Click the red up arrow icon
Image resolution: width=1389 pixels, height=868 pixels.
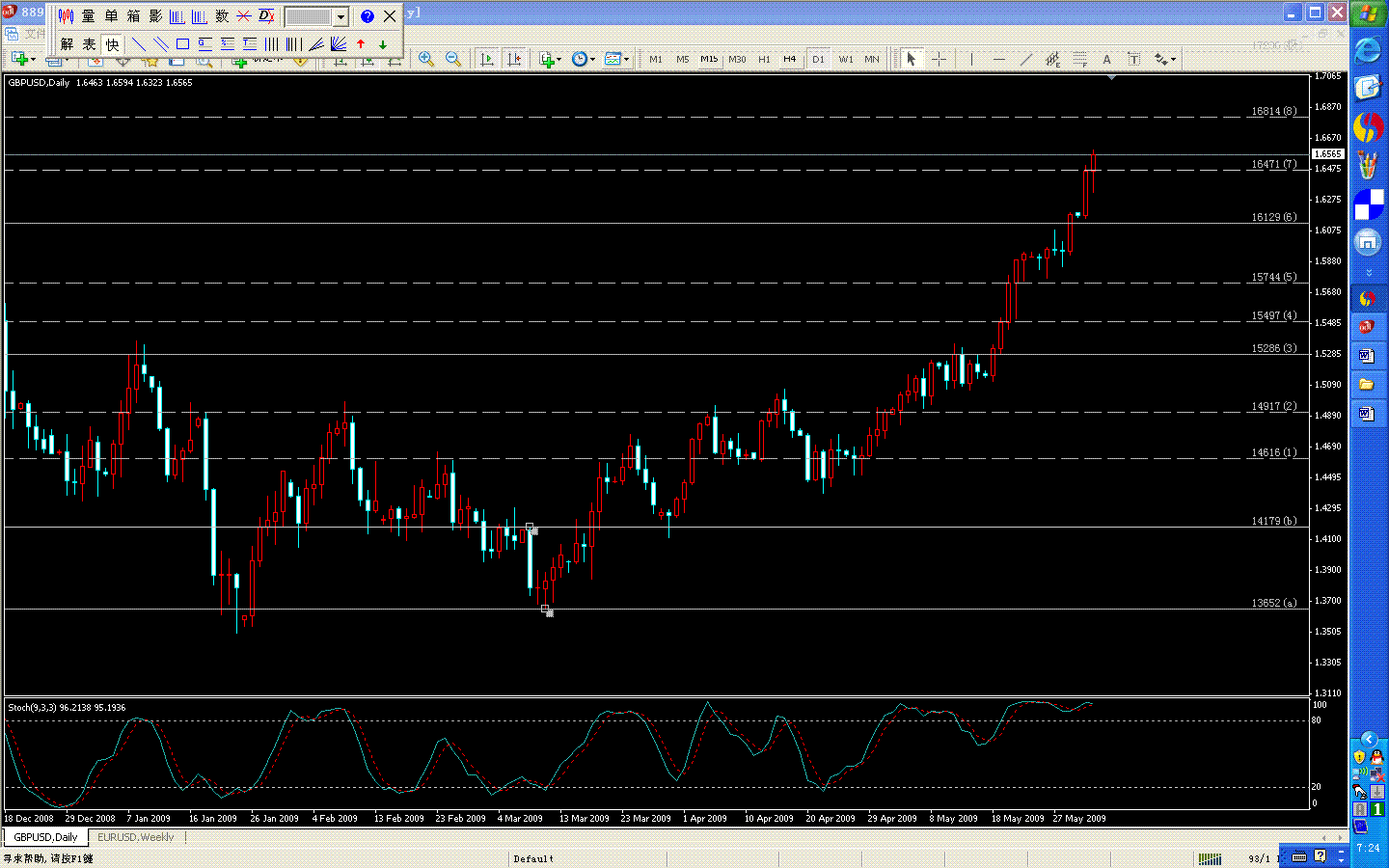click(x=361, y=44)
